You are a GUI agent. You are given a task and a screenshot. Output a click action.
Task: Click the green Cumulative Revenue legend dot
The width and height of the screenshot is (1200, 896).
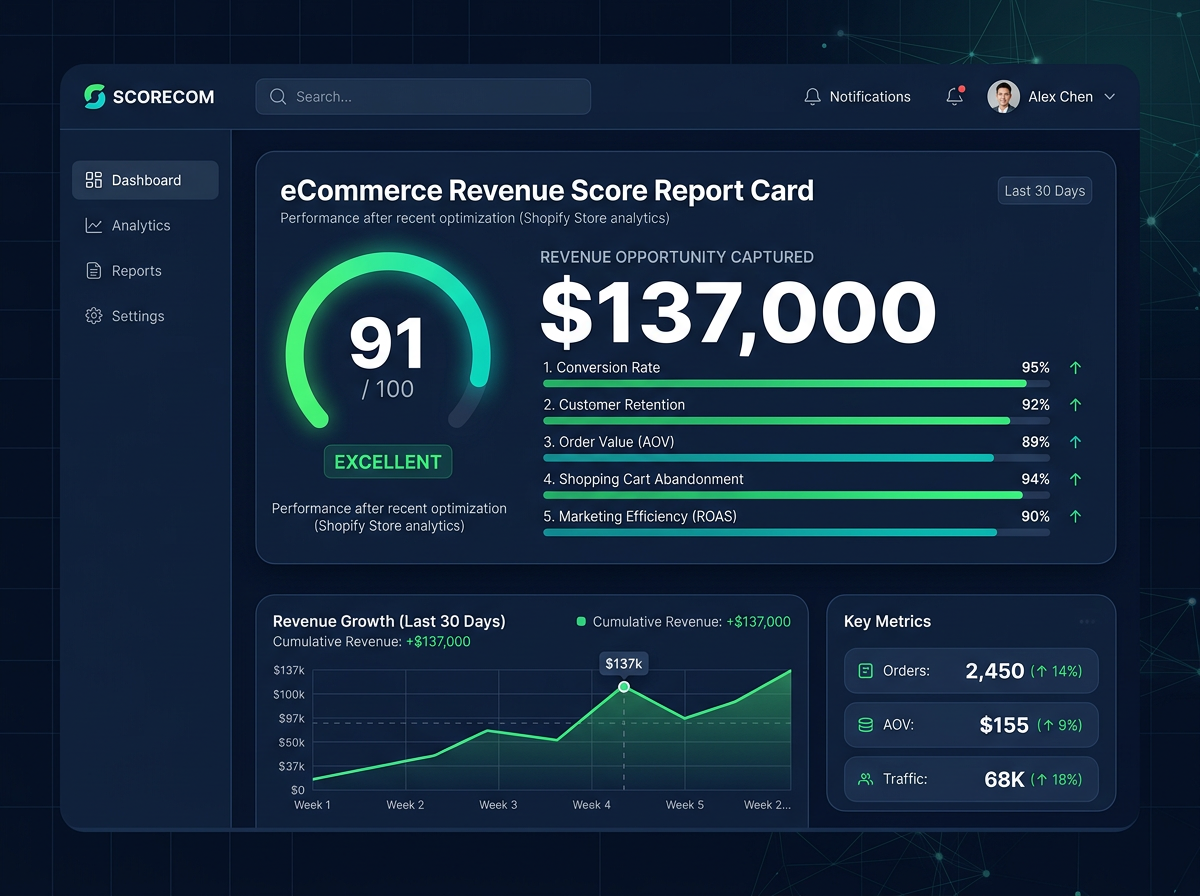(581, 622)
